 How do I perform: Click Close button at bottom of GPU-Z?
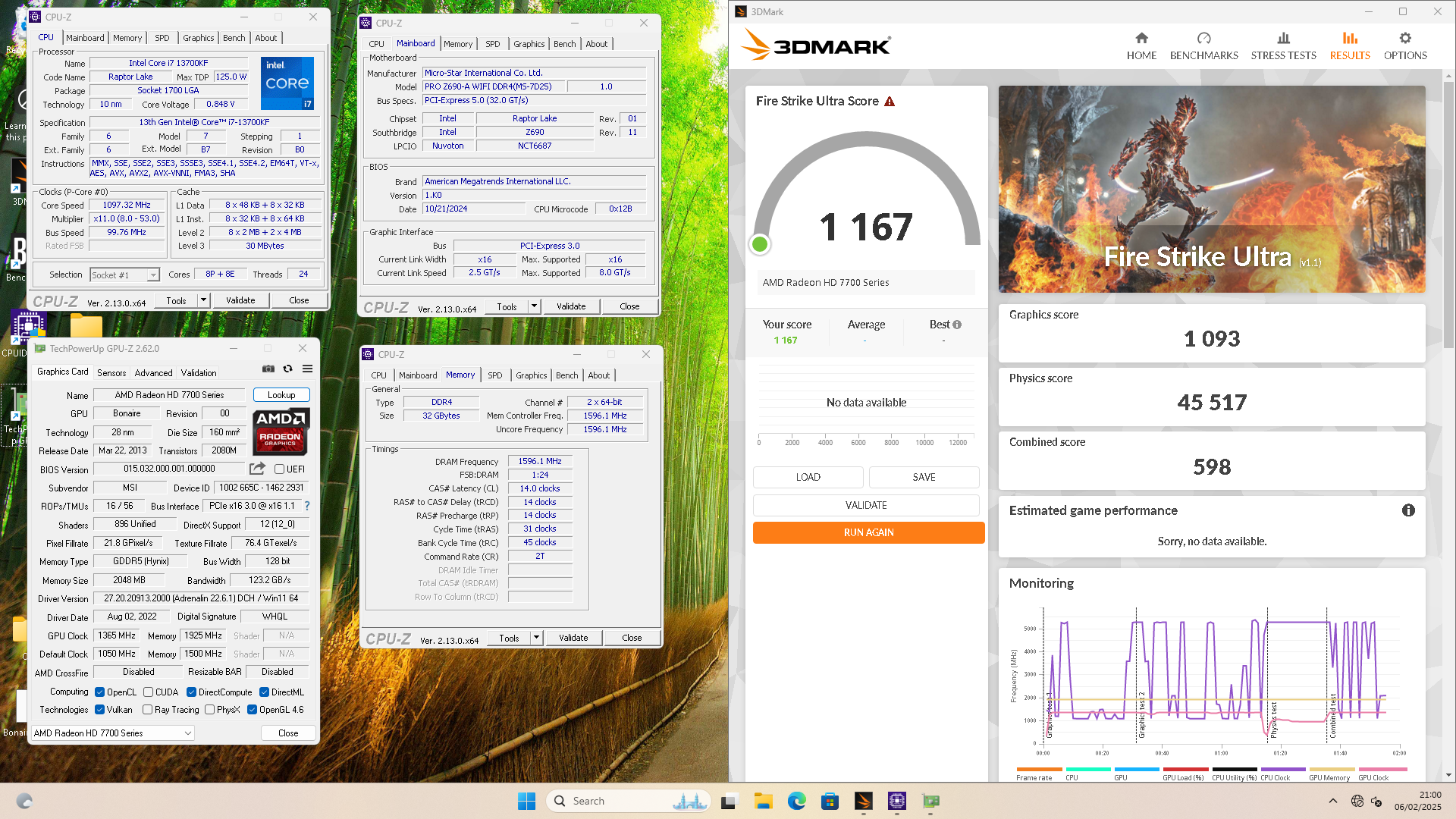click(288, 733)
